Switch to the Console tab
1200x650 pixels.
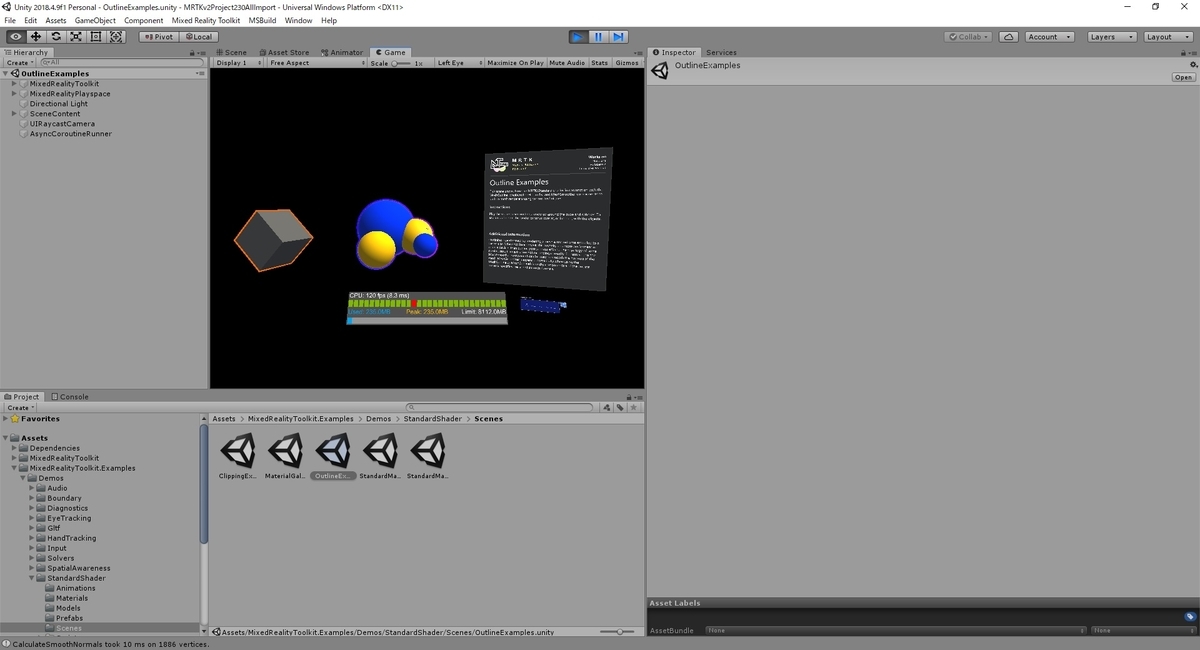click(x=70, y=397)
